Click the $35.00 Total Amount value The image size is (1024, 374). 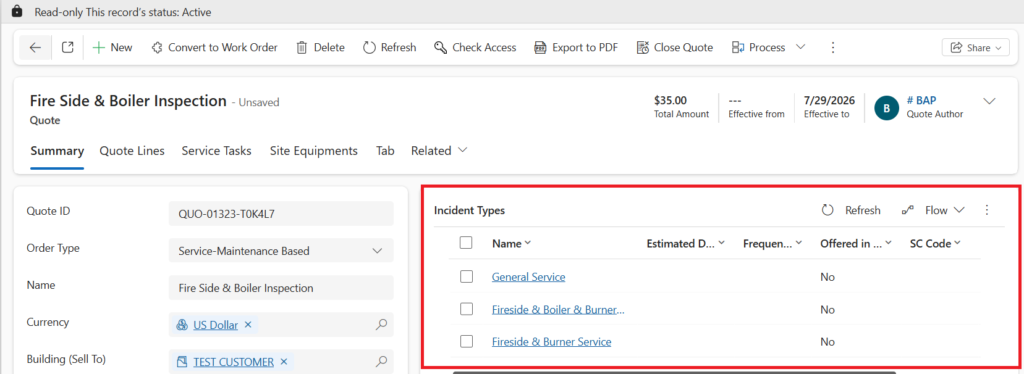pos(670,101)
